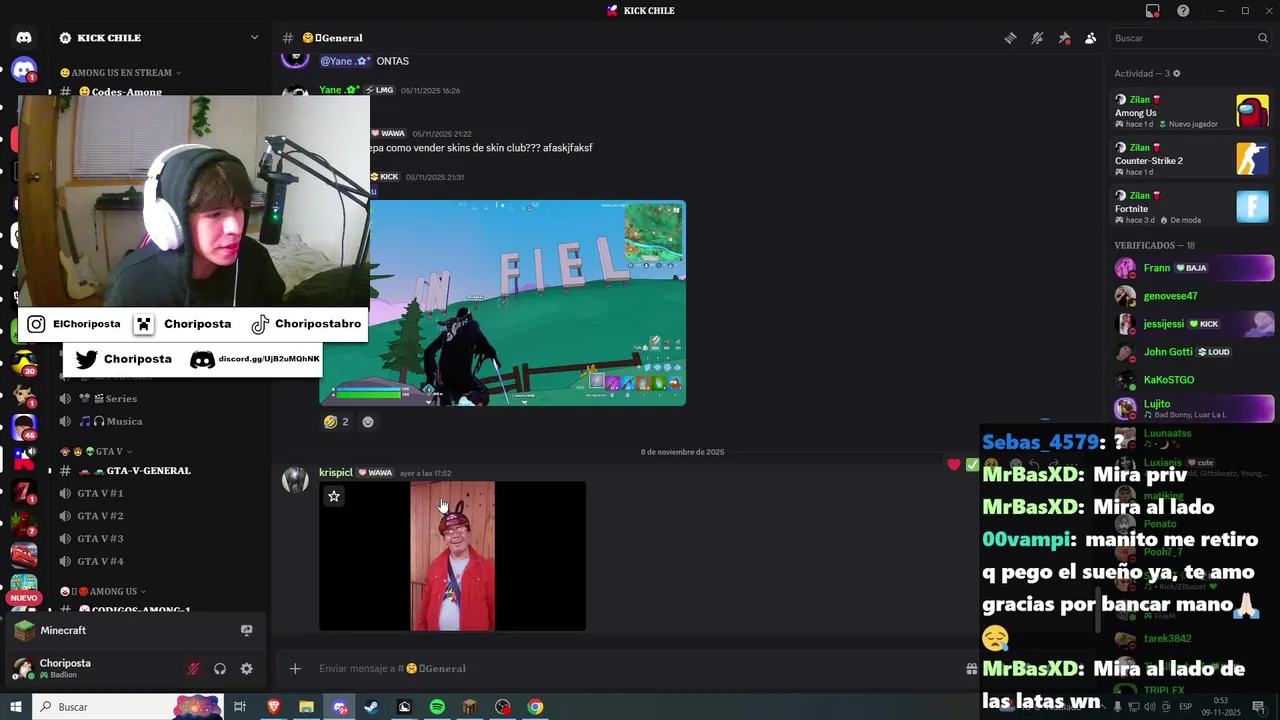Open Windows Start menu

point(16,707)
